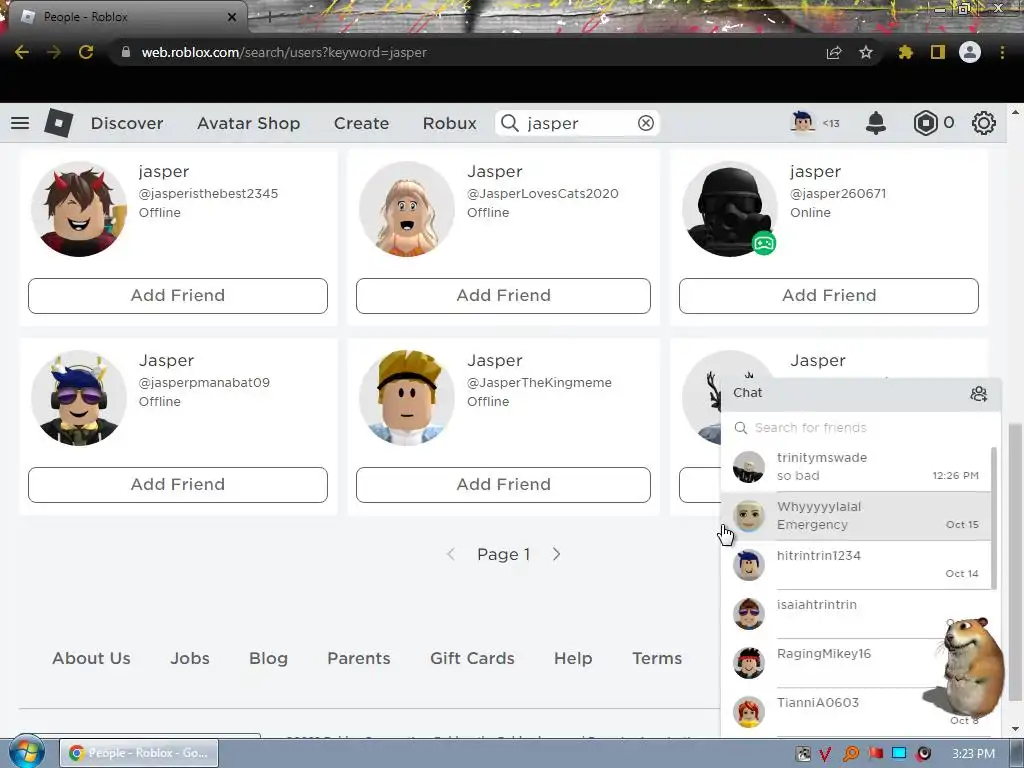Open Robux in the navbar
This screenshot has width=1024, height=768.
449,123
